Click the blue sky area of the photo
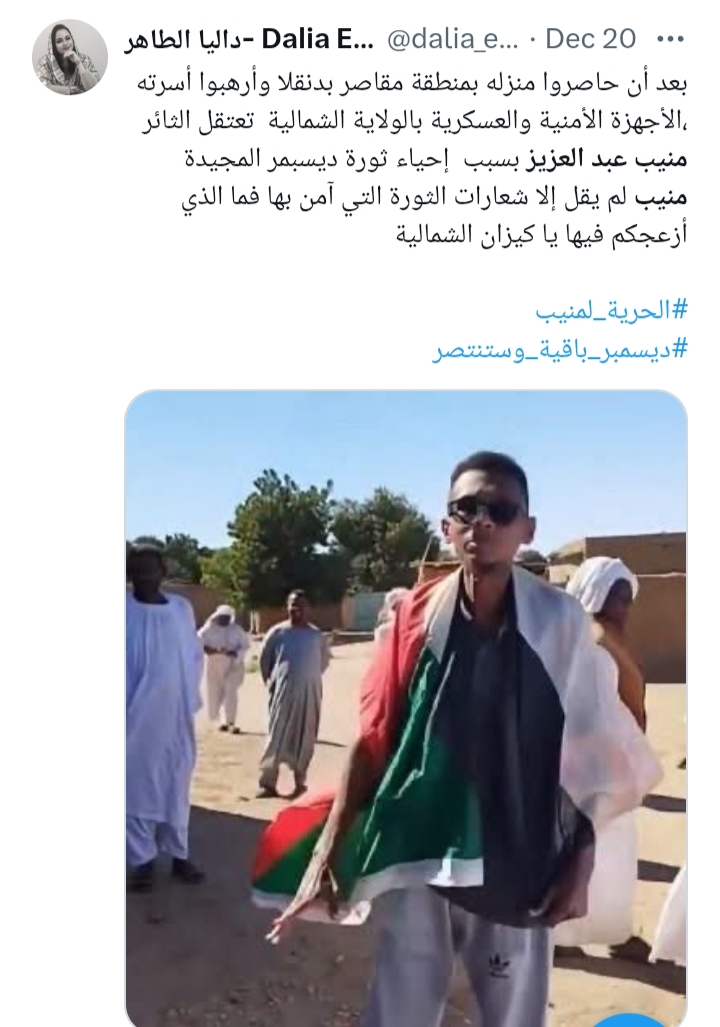 [295, 445]
